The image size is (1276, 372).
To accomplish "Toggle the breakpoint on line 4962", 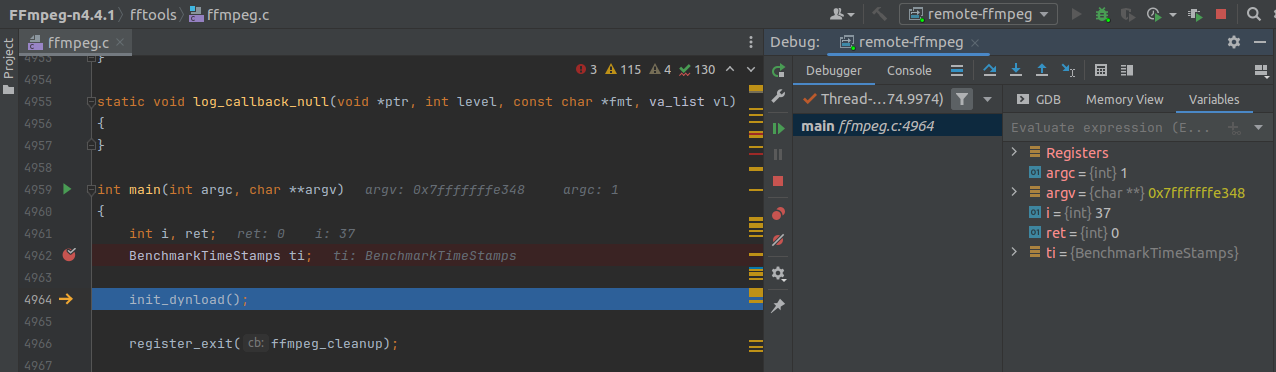I will click(x=69, y=255).
